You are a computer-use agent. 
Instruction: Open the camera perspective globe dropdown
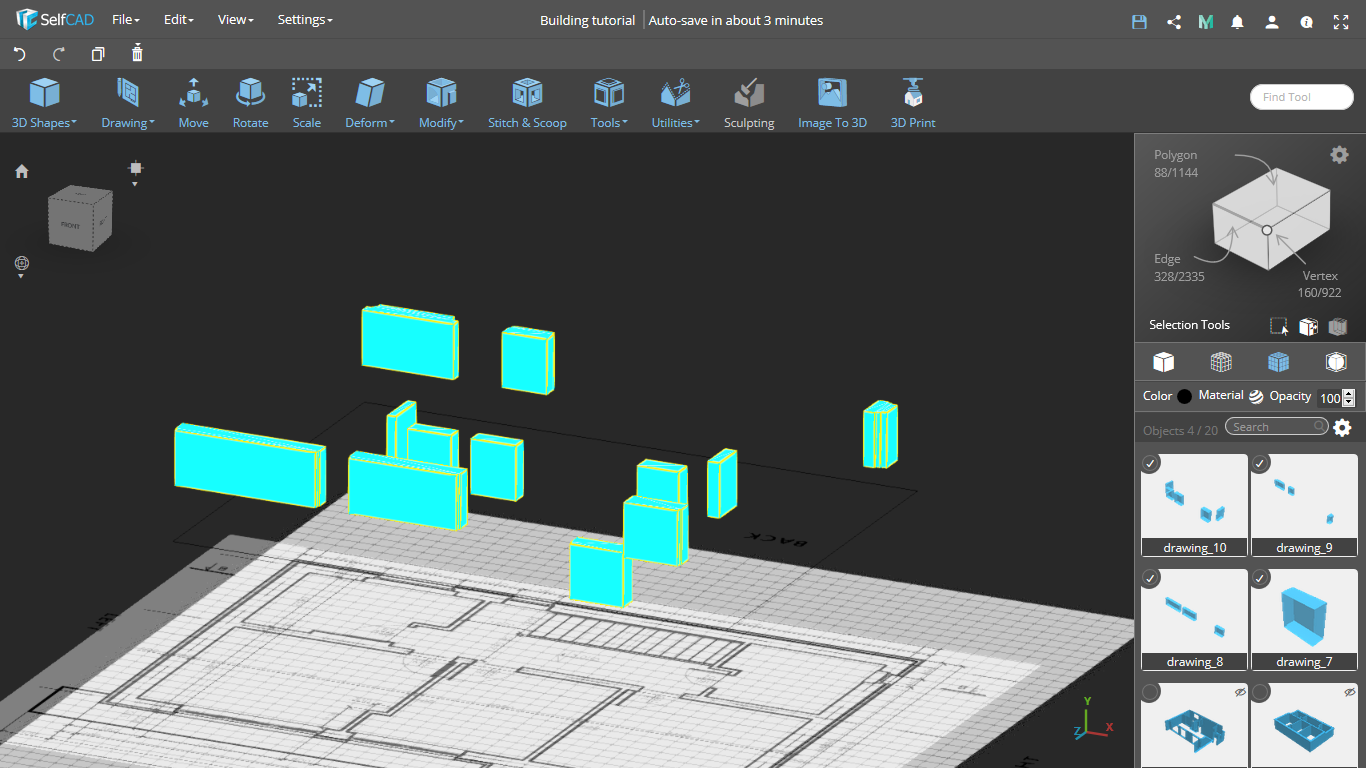(x=22, y=266)
